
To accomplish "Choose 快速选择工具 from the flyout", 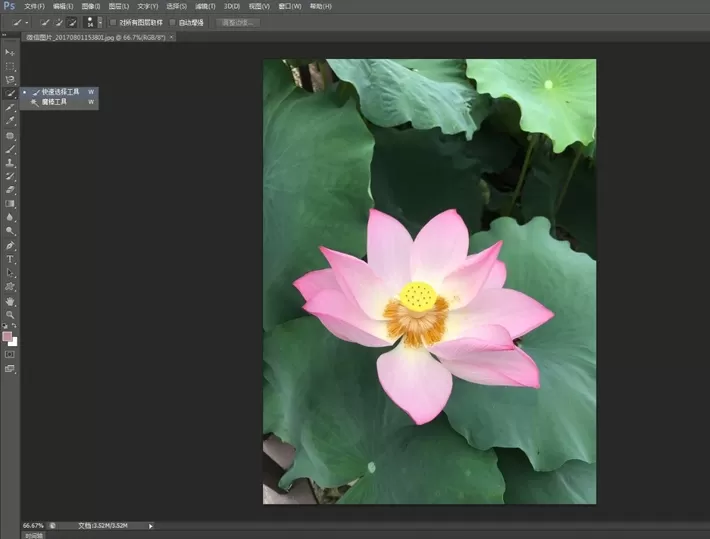I will [x=59, y=92].
